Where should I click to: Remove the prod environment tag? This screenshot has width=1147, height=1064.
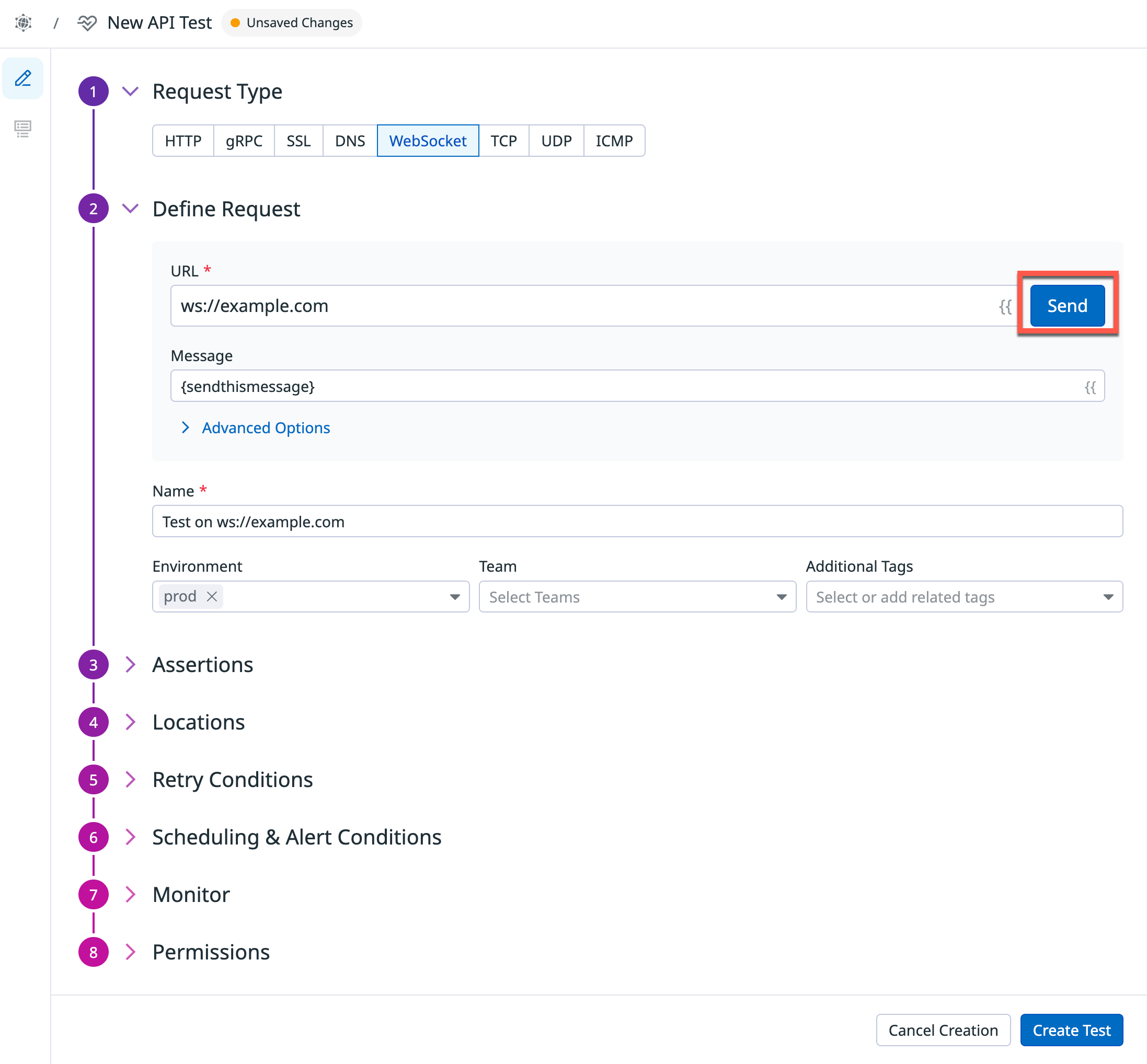point(212,596)
